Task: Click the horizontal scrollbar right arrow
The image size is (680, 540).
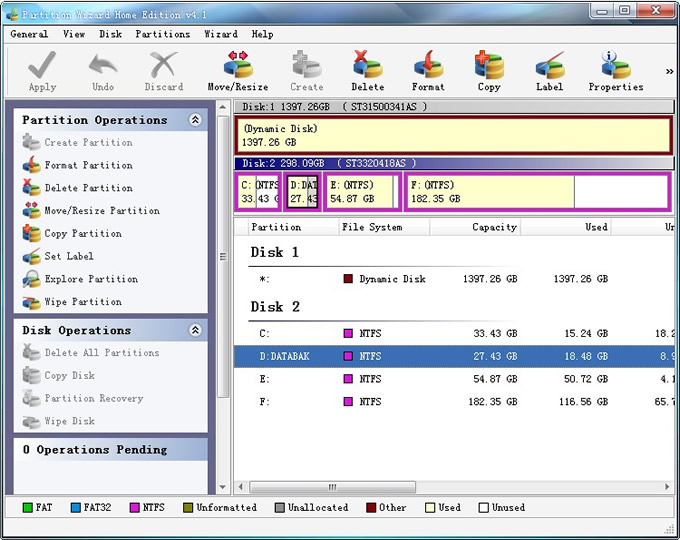Action: pos(667,487)
